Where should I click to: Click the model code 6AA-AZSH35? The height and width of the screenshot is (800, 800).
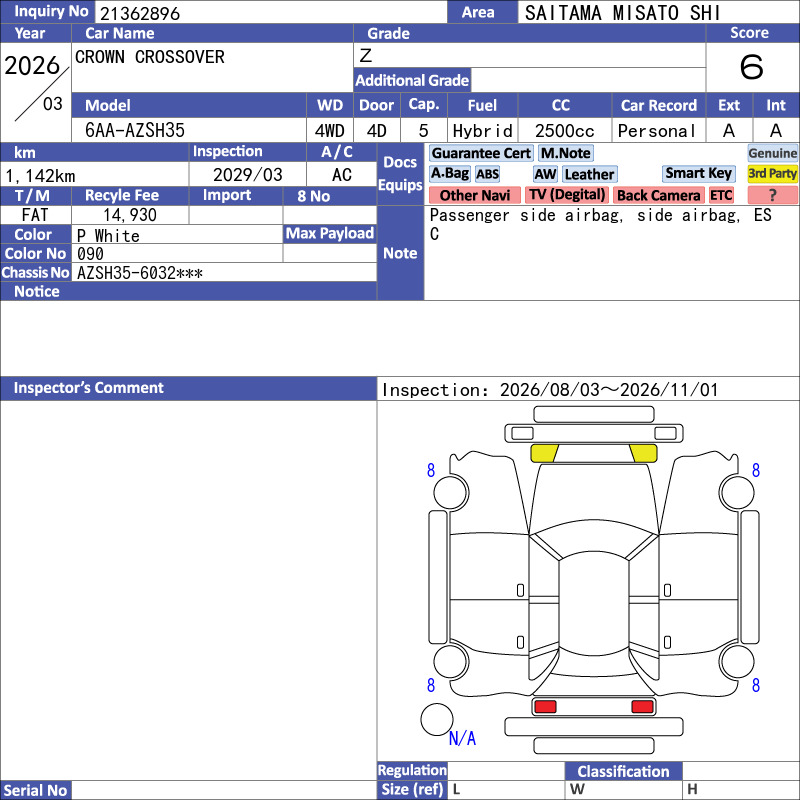[135, 131]
